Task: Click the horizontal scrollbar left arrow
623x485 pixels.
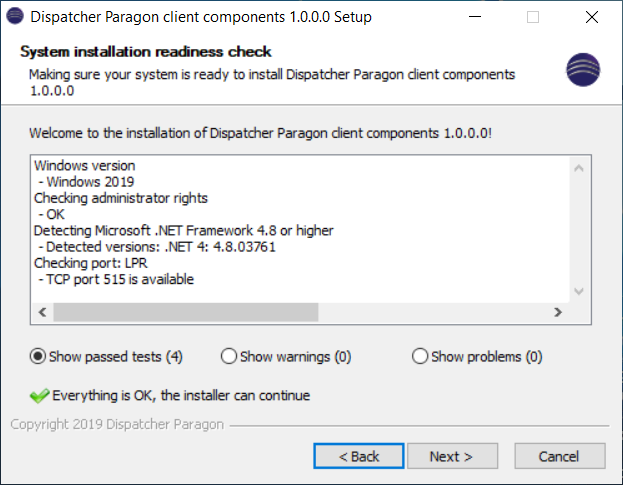Action: [43, 313]
